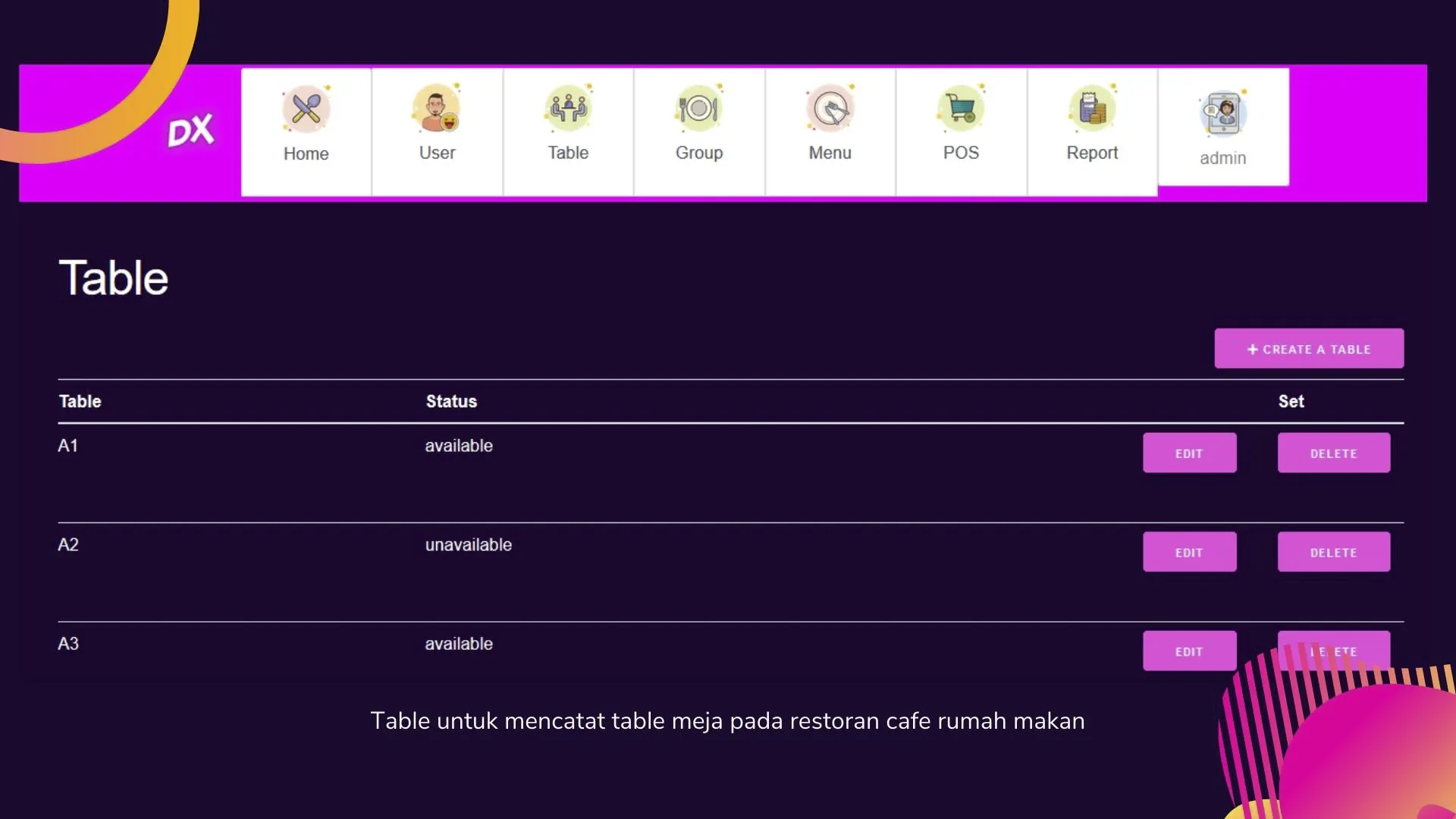Viewport: 1456px width, 819px height.
Task: Click CREATE A TABLE button
Action: (x=1309, y=349)
